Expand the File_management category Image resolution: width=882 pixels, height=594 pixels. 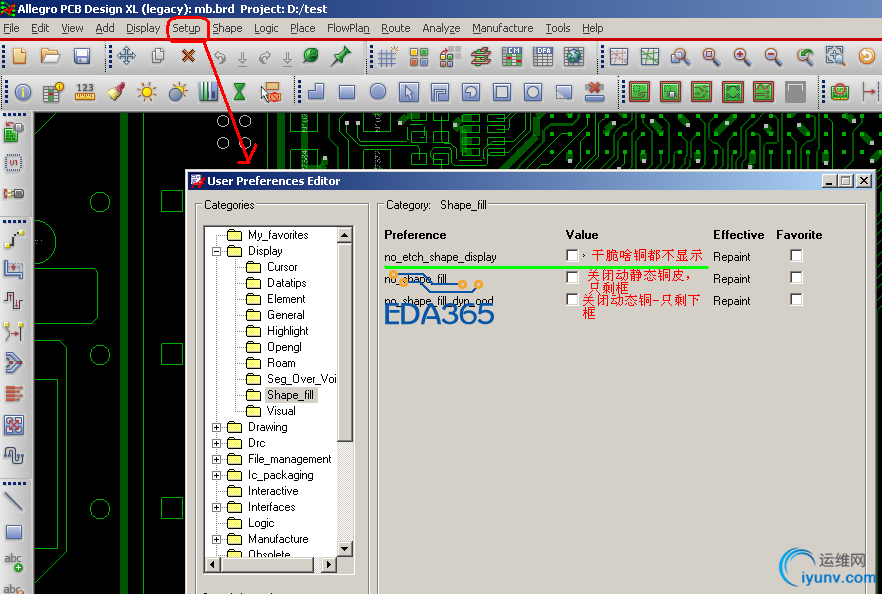[x=217, y=460]
